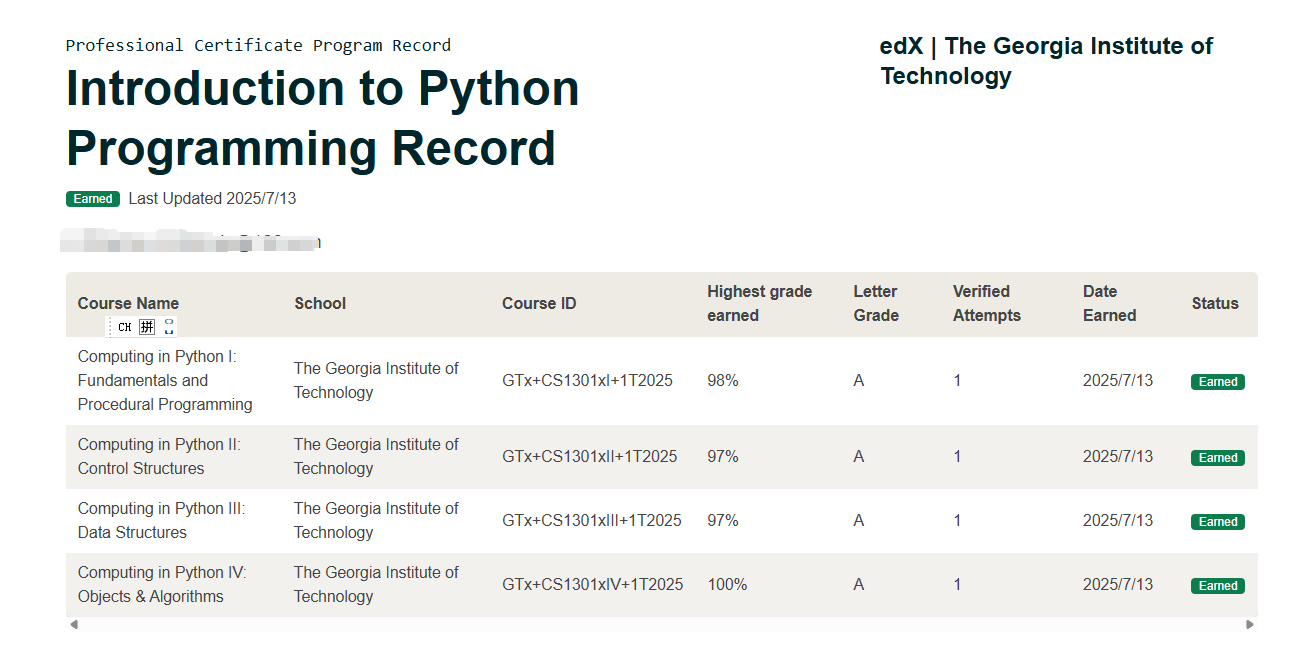Click the Earned status badge for Python III row

[1218, 522]
